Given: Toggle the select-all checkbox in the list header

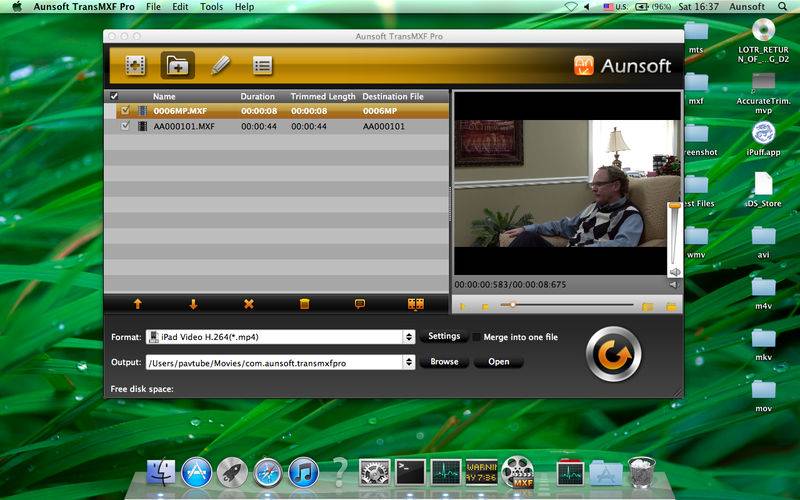Looking at the screenshot, I should coord(114,96).
